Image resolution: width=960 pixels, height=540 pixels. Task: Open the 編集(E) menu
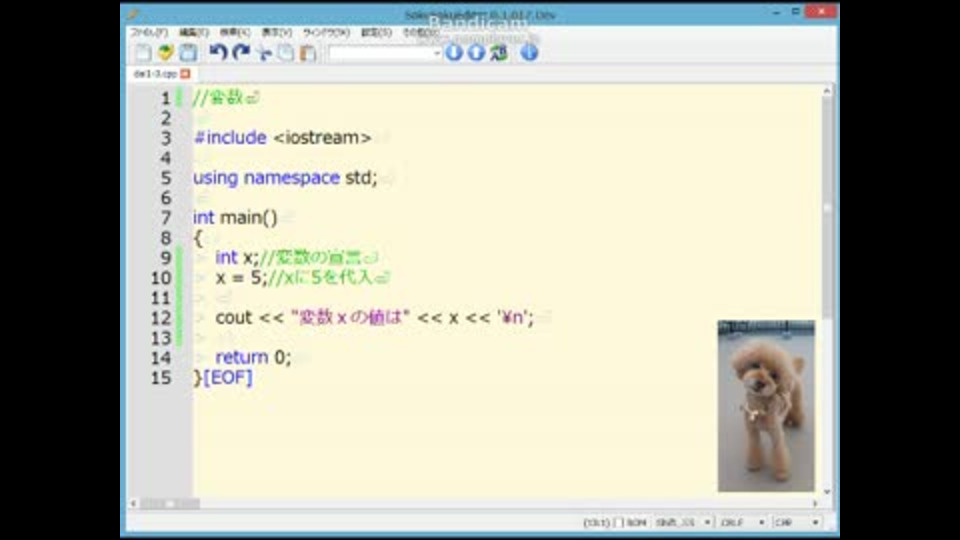point(193,32)
